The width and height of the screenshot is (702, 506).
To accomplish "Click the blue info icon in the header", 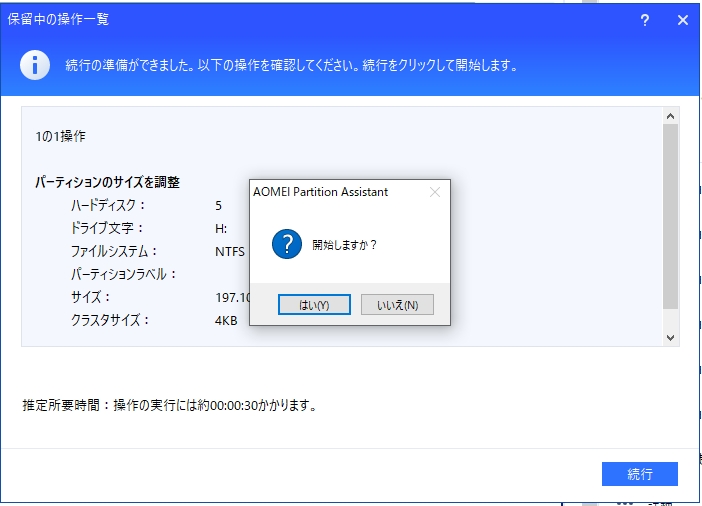I will click(x=35, y=65).
